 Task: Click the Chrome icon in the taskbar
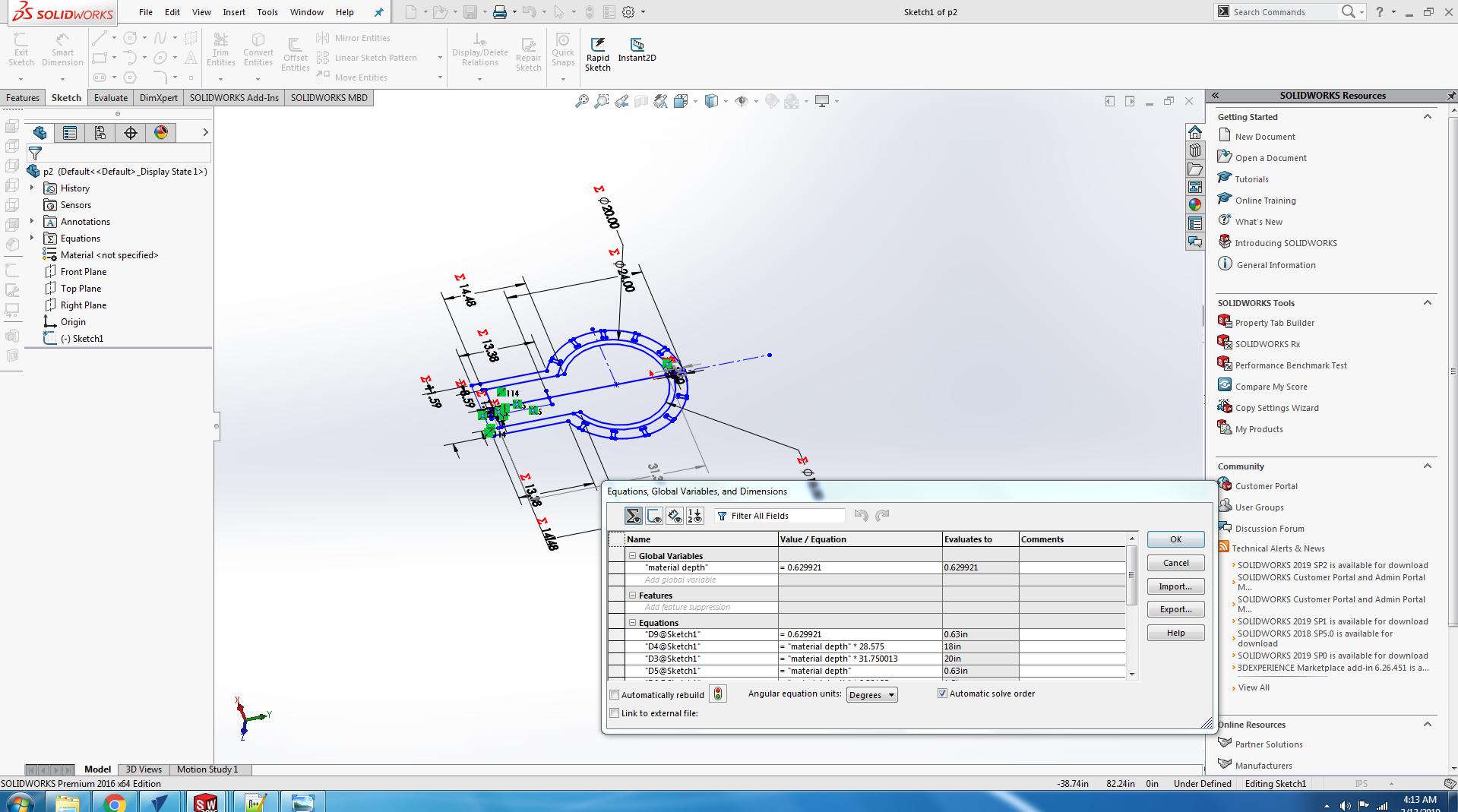114,802
